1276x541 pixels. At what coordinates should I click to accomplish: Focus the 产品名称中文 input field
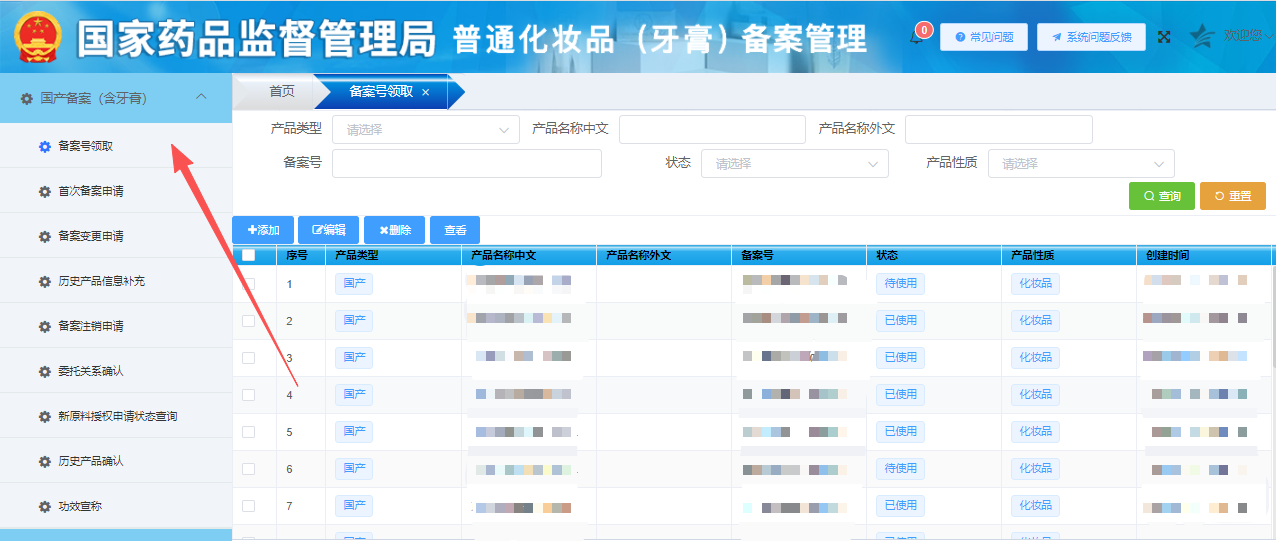coord(712,129)
